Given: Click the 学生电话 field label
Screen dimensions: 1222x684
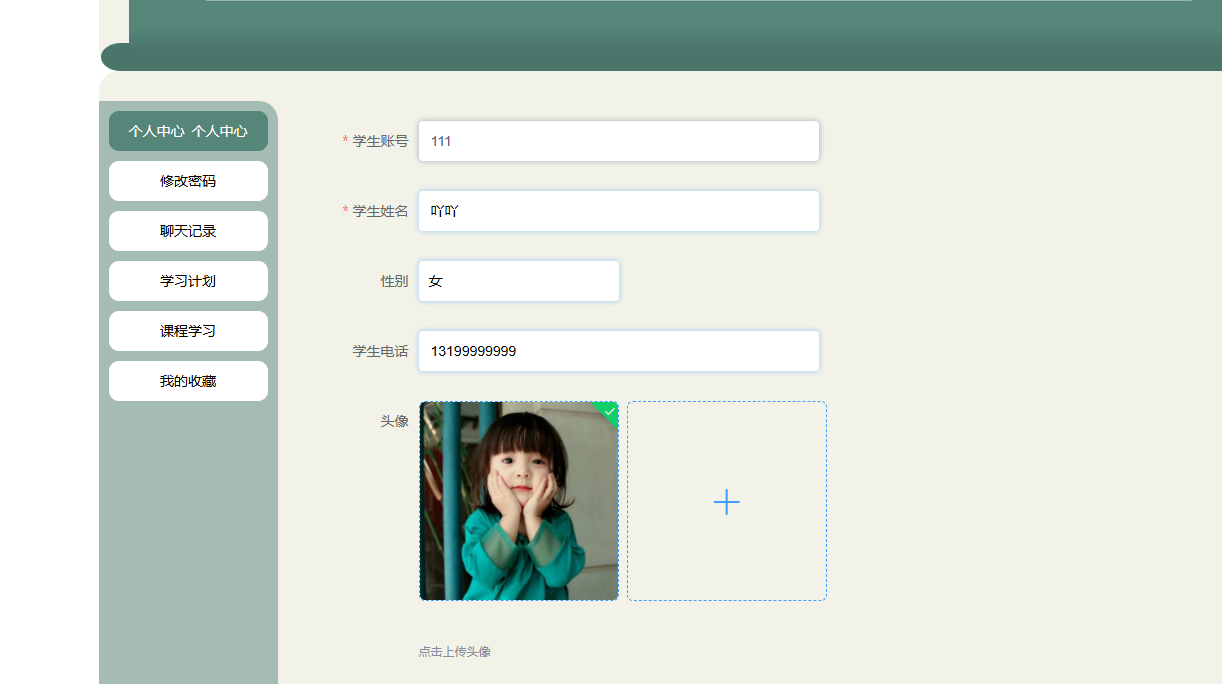Looking at the screenshot, I should pos(380,351).
